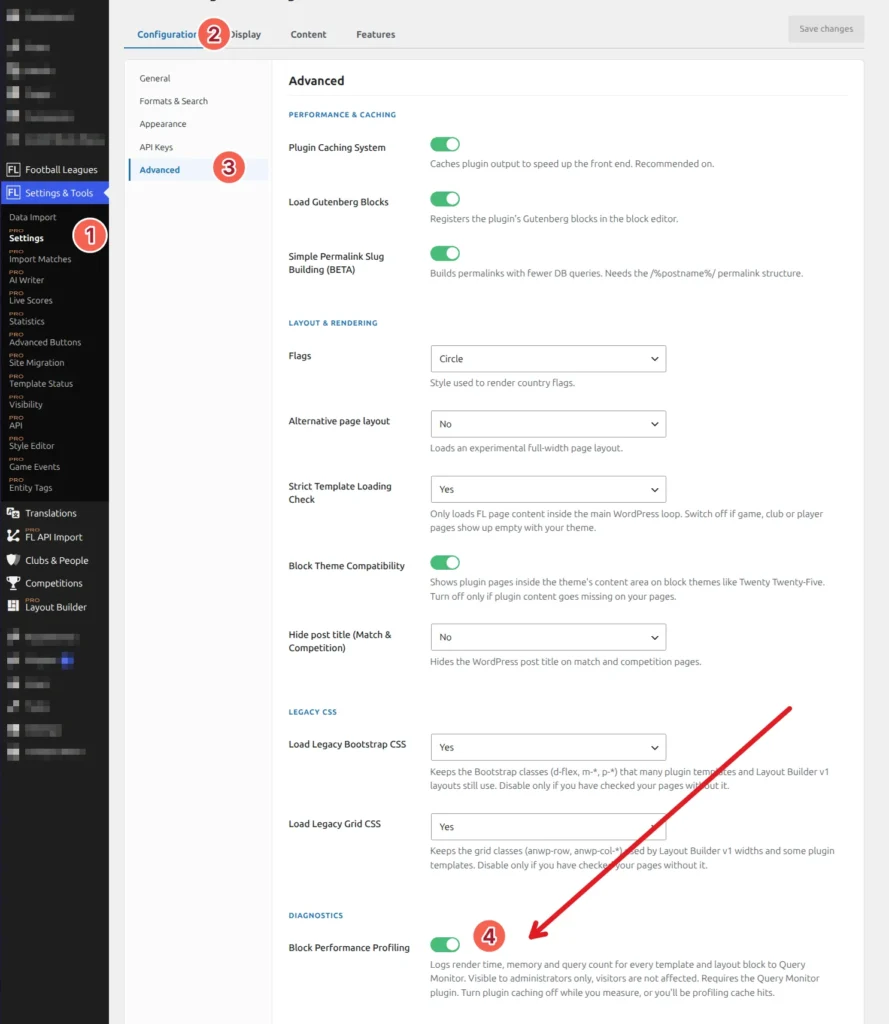Click the Settings & Tools FL icon

click(13, 193)
